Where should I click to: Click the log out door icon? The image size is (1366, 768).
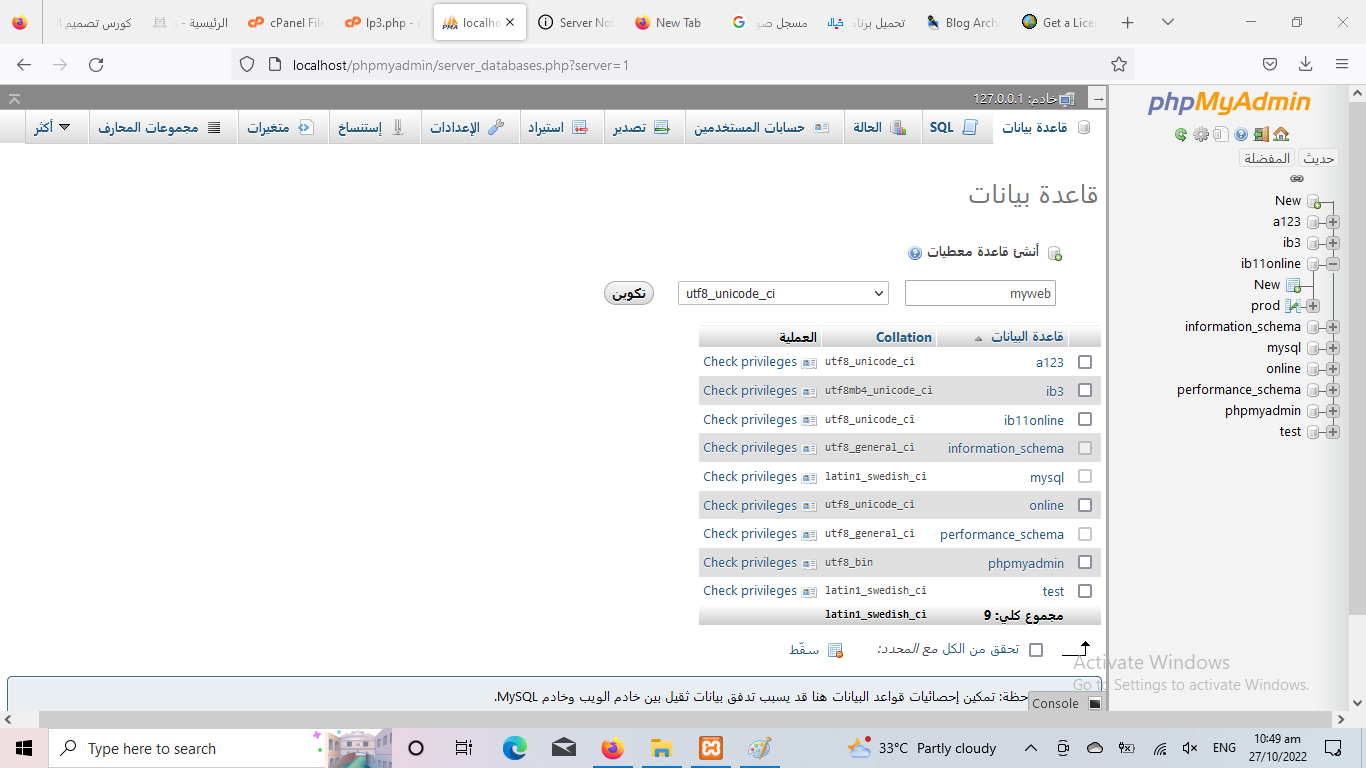point(1261,134)
